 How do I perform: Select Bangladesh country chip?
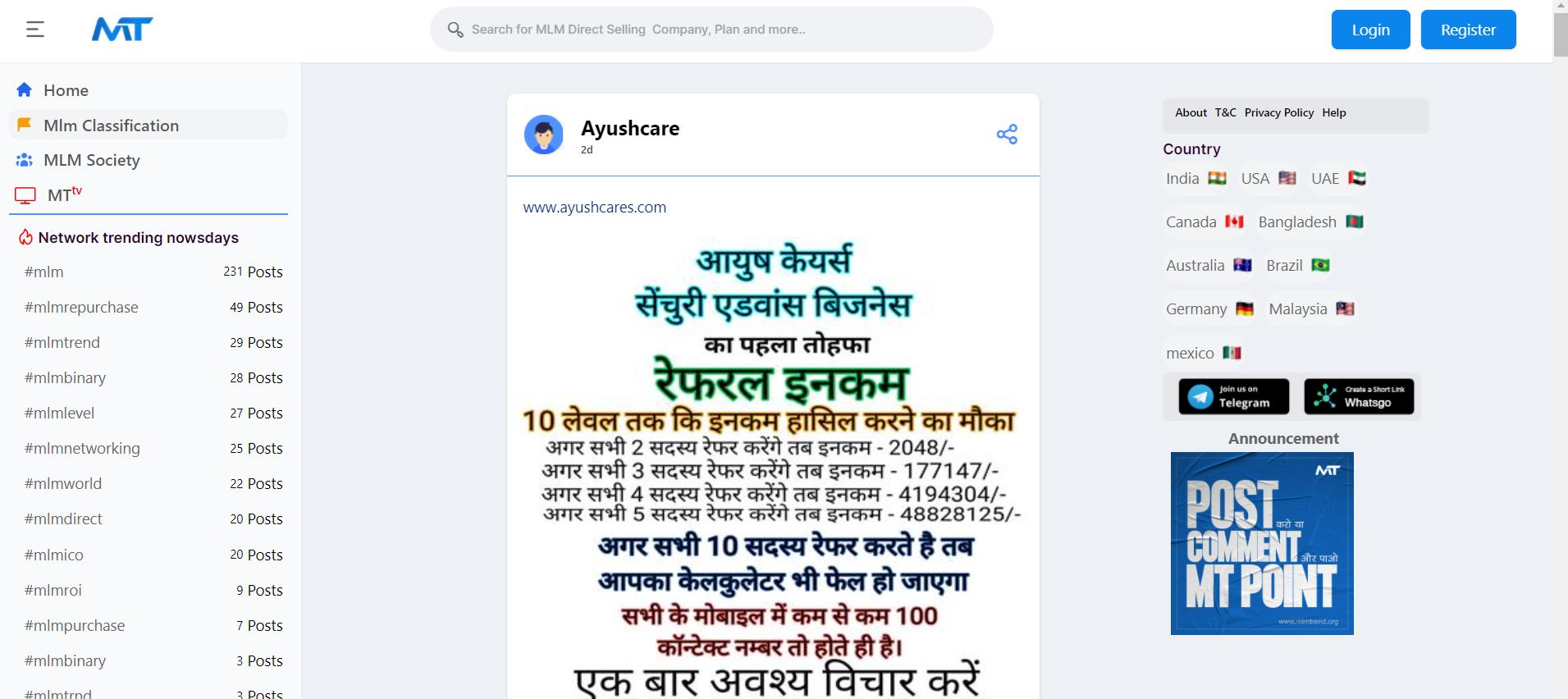pos(1310,222)
